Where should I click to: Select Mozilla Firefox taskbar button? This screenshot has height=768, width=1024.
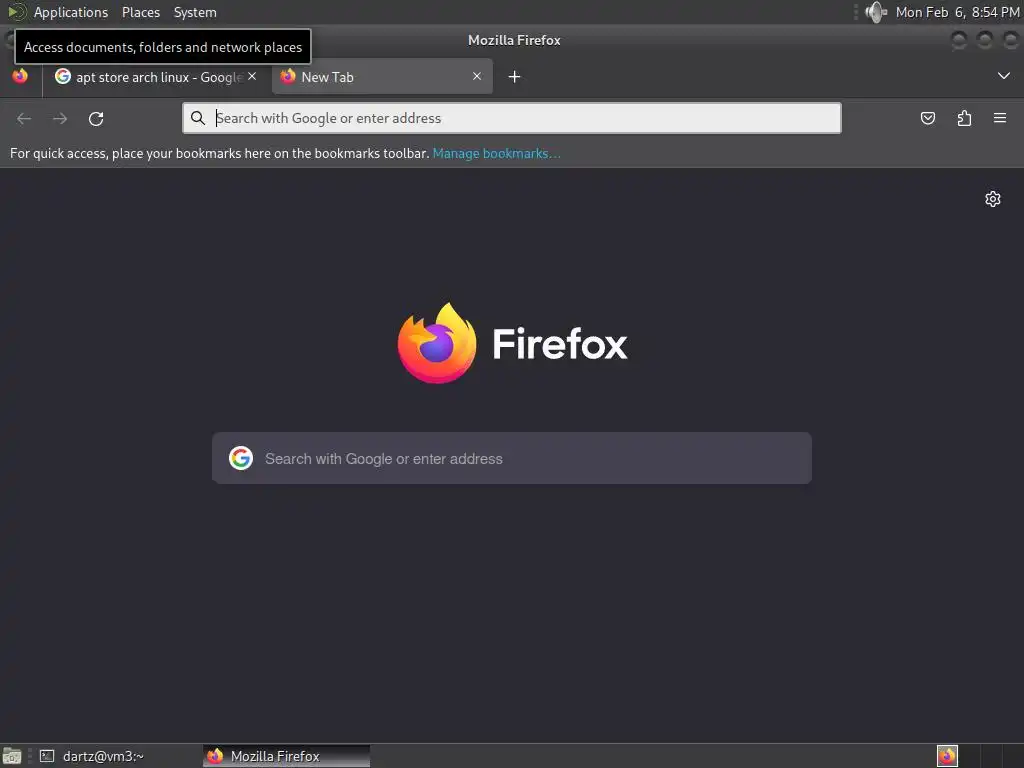(286, 756)
